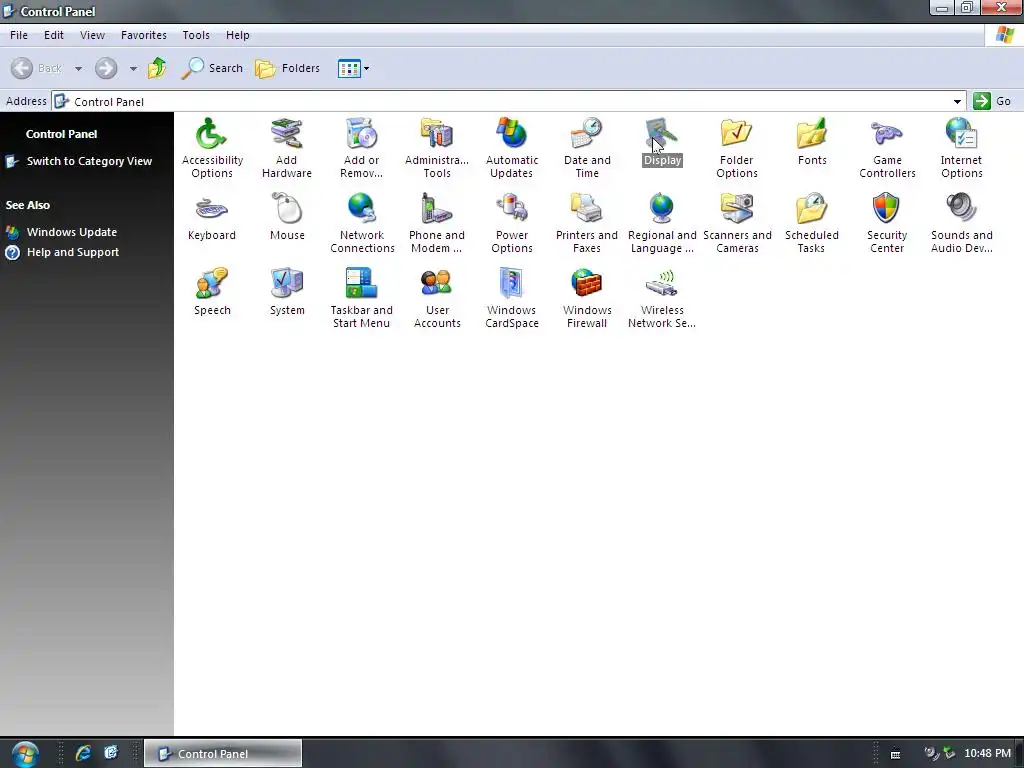Open the Start button orb
This screenshot has width=1024, height=768.
(x=25, y=754)
